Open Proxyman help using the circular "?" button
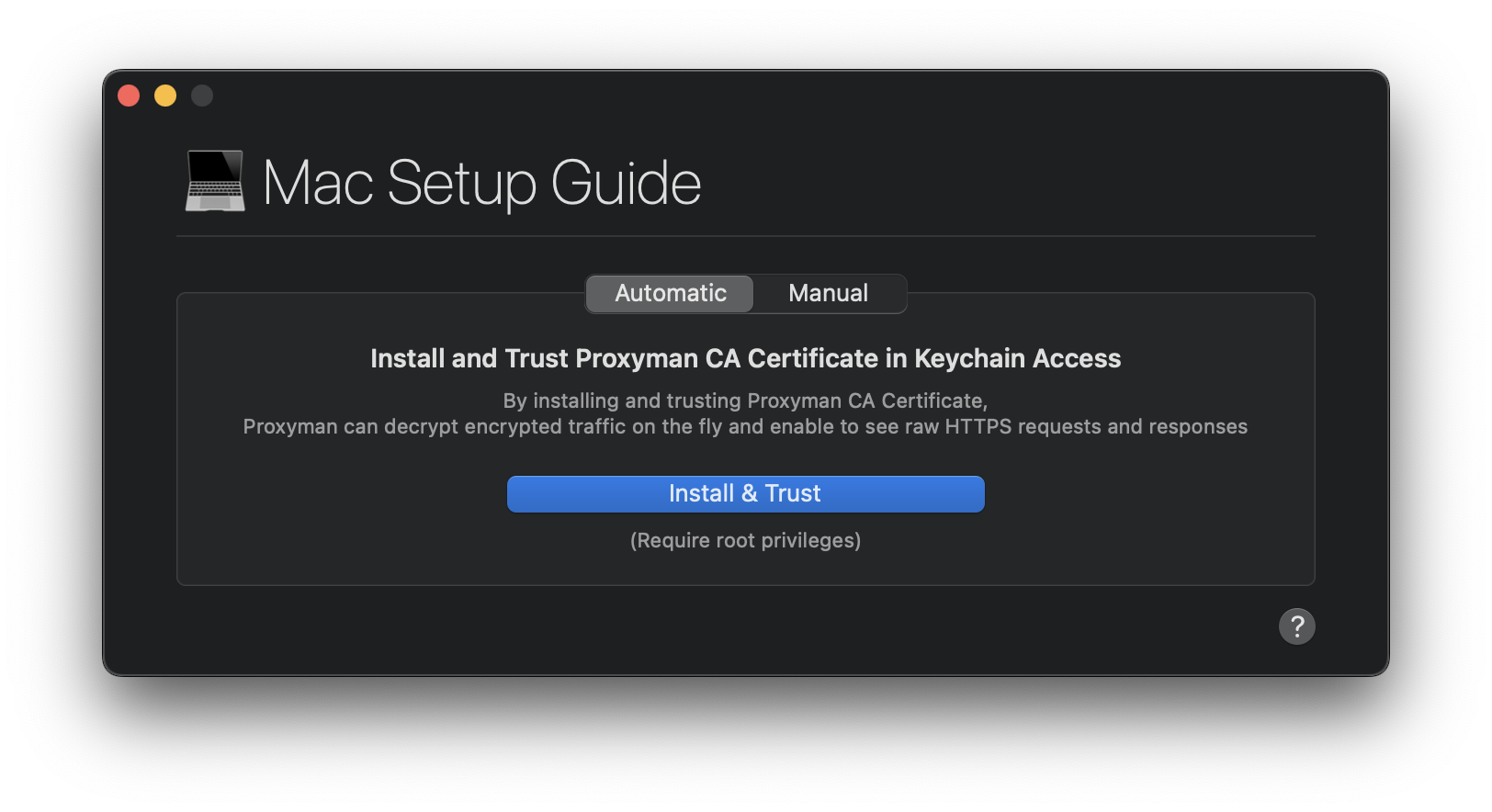Screen dimensions: 1492x812 coord(1297,626)
